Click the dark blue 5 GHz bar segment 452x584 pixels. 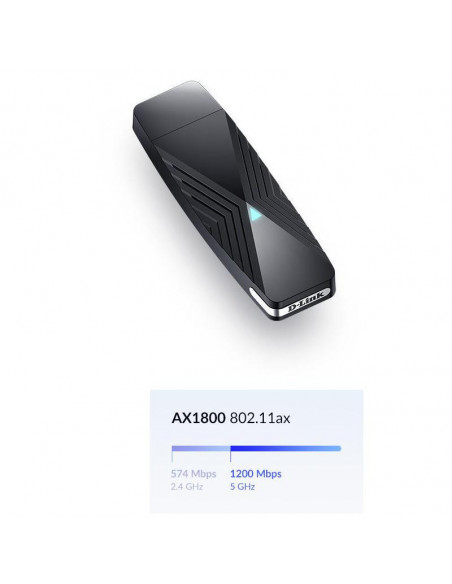click(286, 448)
